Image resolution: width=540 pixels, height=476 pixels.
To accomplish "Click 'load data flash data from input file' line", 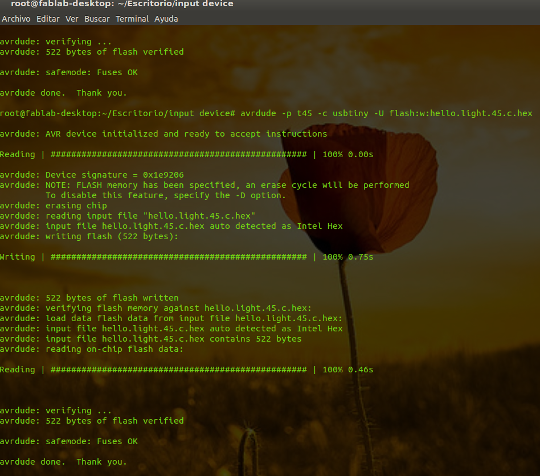I will tap(171, 319).
